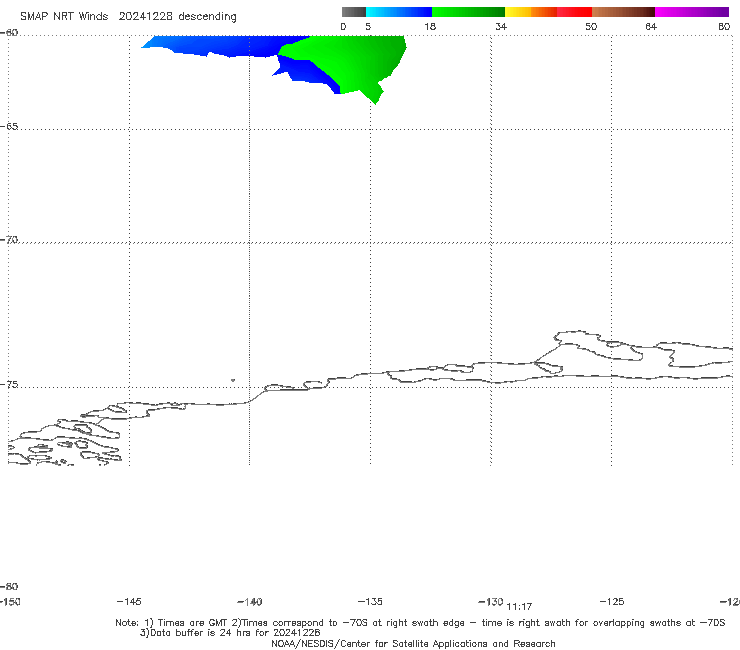Screen dimensions: 740x650
Task: Click the color bar label '34'
Action: coord(501,26)
